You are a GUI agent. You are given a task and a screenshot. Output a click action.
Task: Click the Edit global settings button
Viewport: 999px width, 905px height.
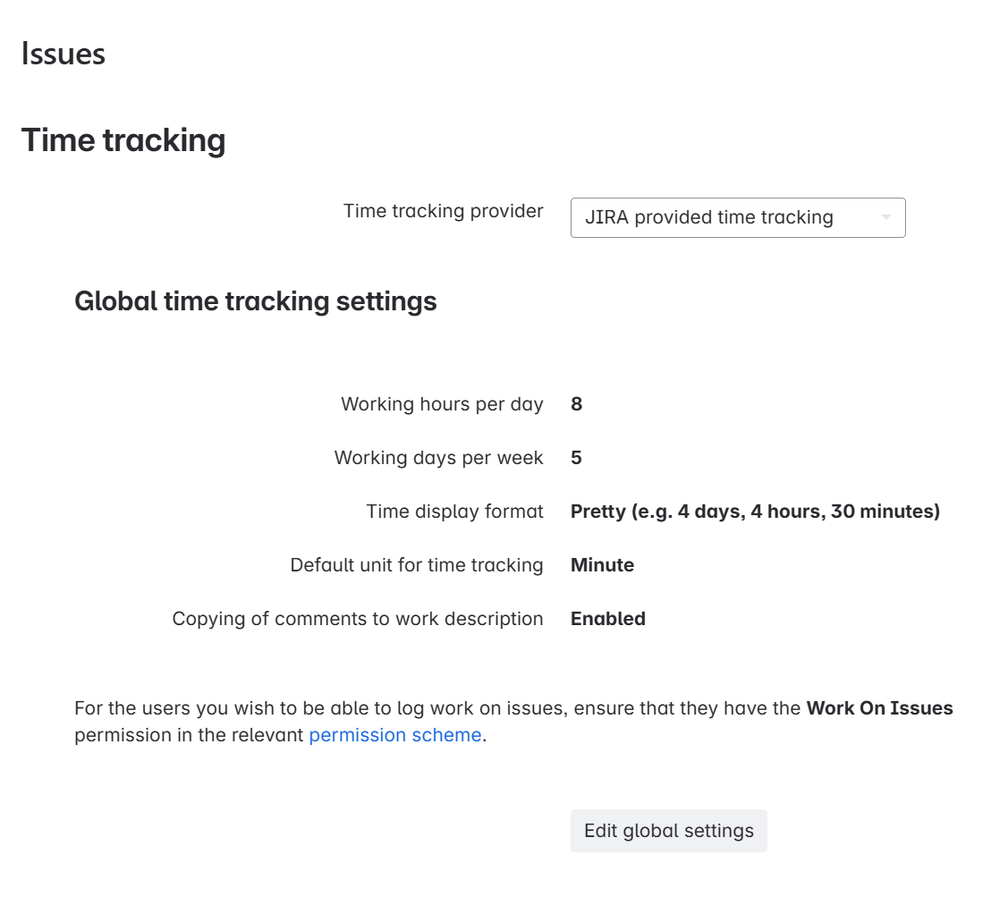(668, 830)
